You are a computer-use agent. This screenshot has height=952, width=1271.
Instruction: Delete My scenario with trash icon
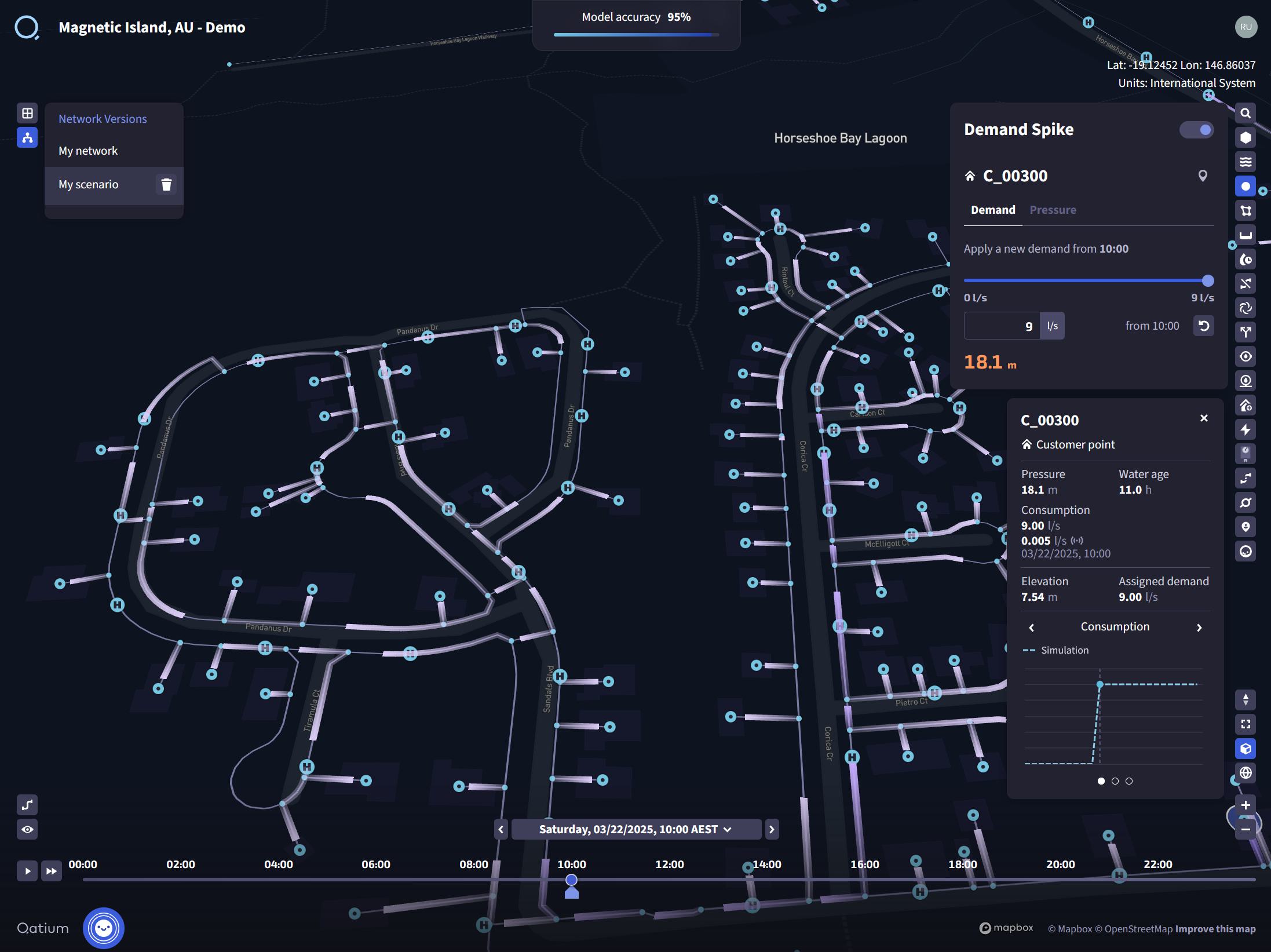[166, 184]
